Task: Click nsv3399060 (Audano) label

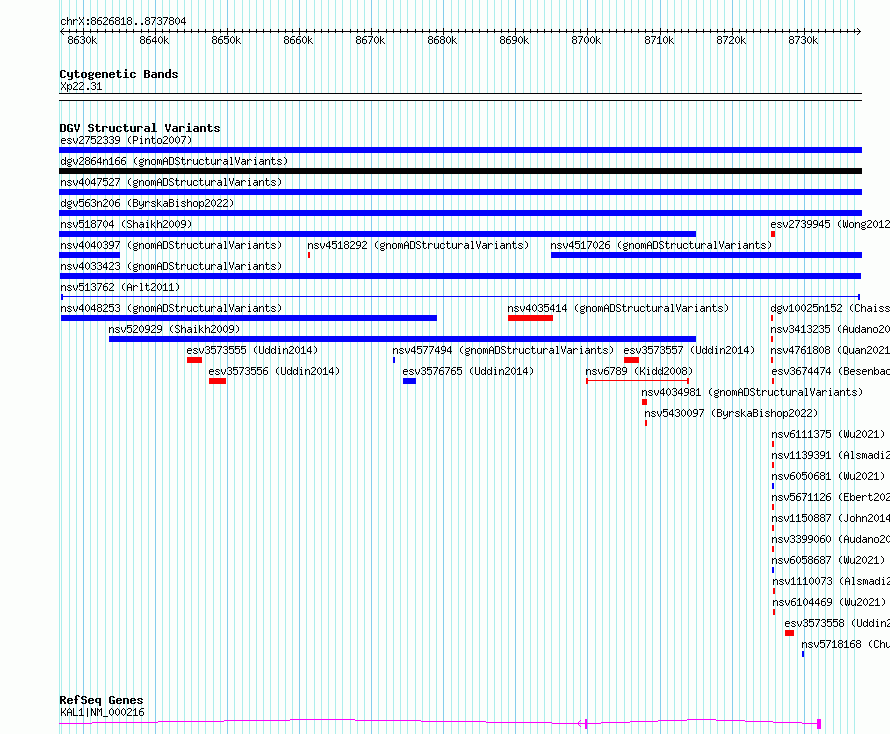Action: pyautogui.click(x=830, y=539)
